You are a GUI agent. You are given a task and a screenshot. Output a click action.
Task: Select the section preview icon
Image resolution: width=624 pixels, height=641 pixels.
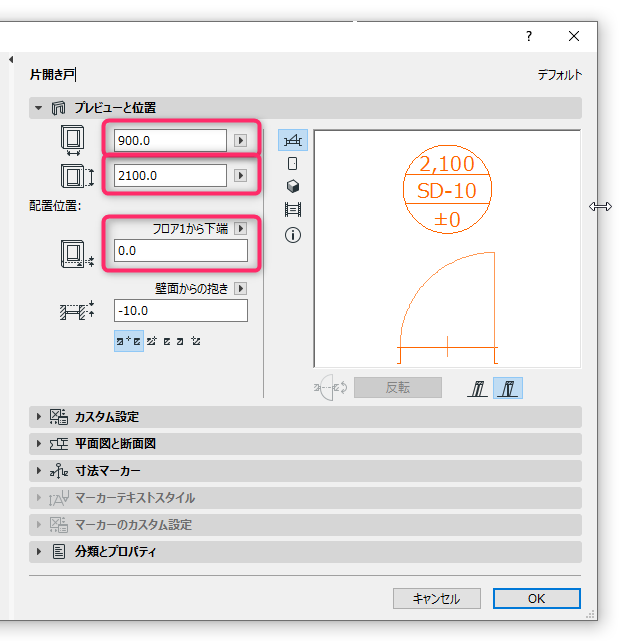[293, 210]
